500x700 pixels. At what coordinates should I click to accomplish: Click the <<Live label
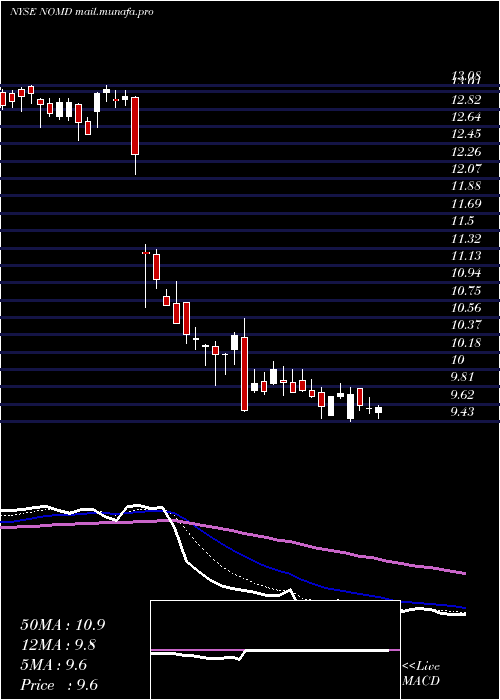click(421, 667)
